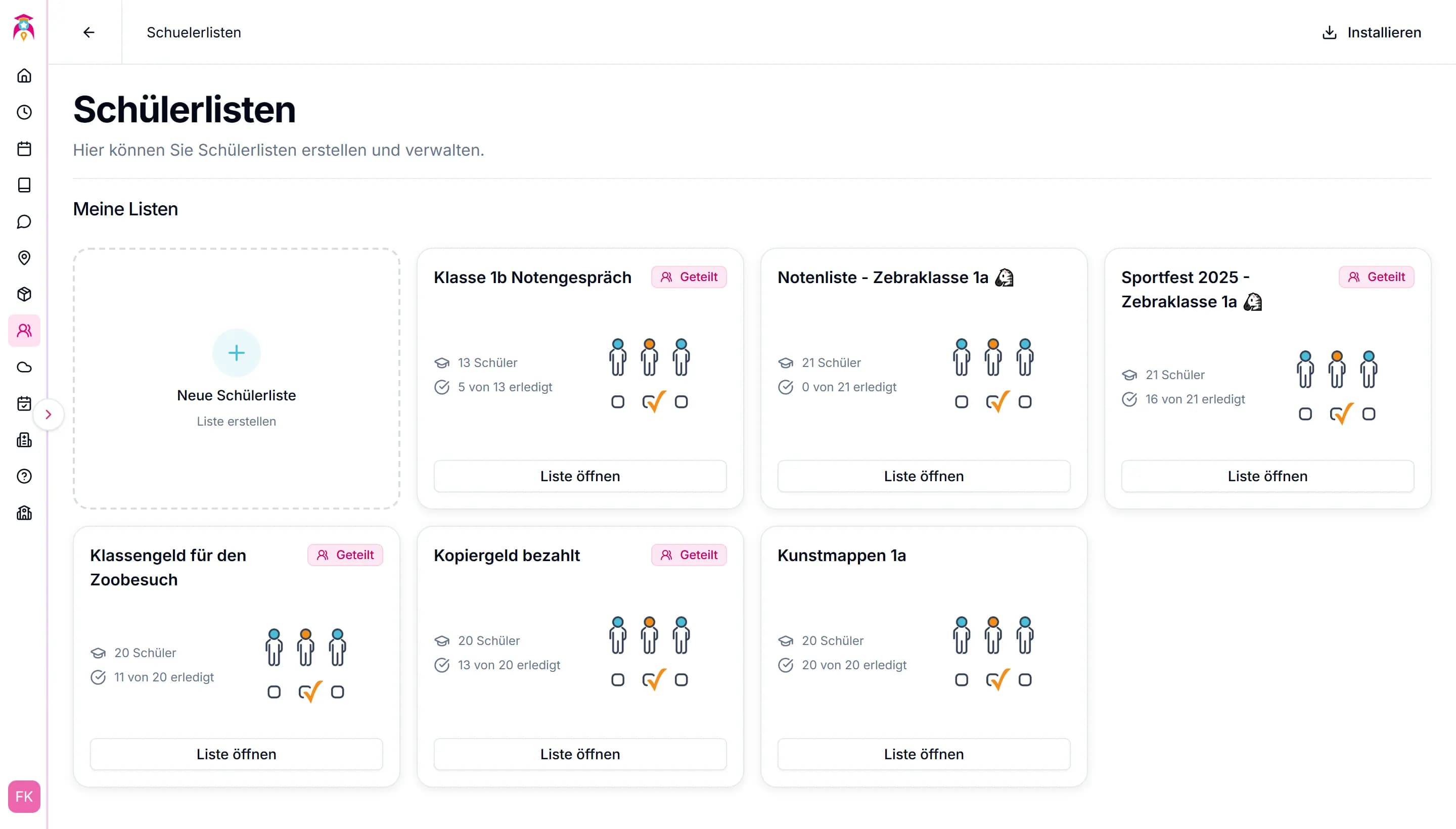The width and height of the screenshot is (1456, 829).
Task: Expand the sidebar with chevron arrow
Action: pos(49,414)
